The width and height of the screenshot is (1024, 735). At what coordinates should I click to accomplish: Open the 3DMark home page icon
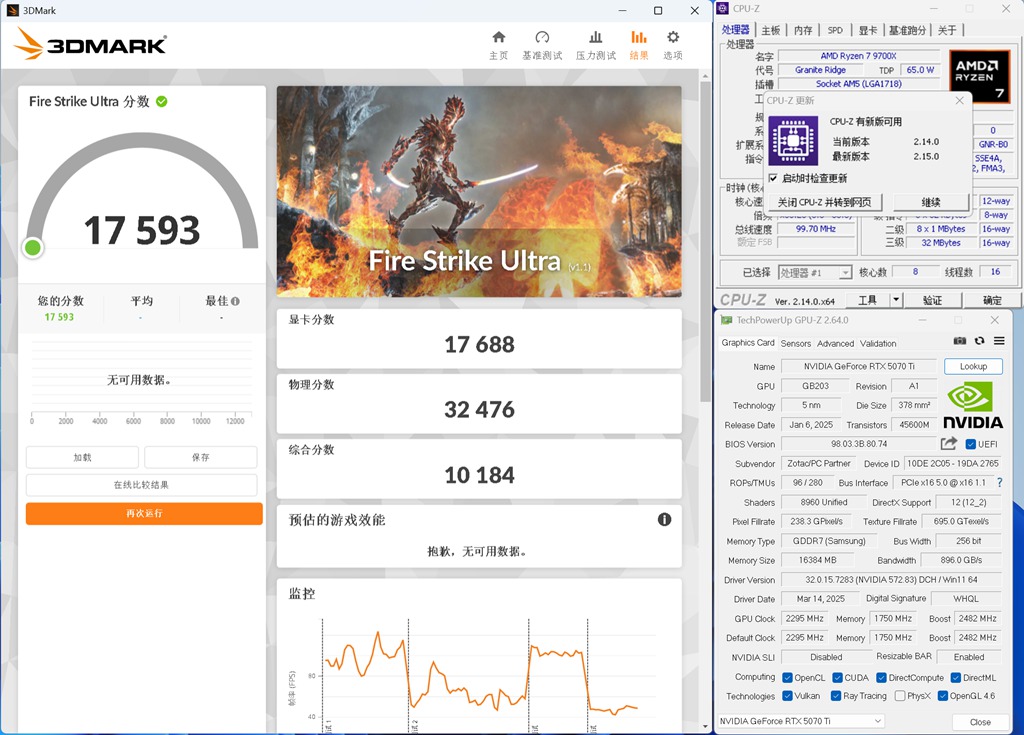(499, 37)
